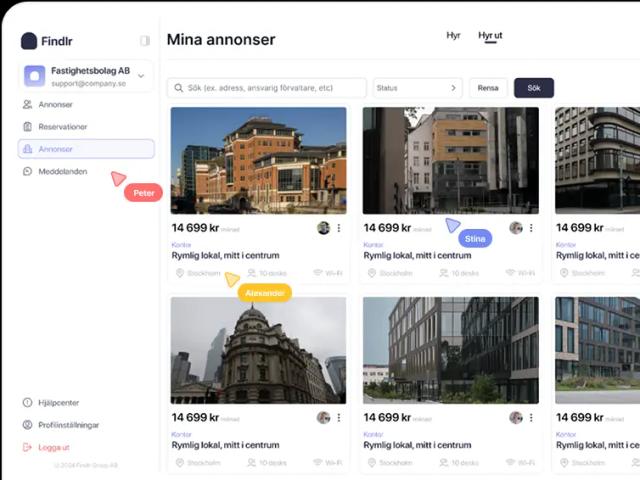Viewport: 640px width, 480px height.
Task: Select the highlighted Annonser sidebar item
Action: click(86, 149)
